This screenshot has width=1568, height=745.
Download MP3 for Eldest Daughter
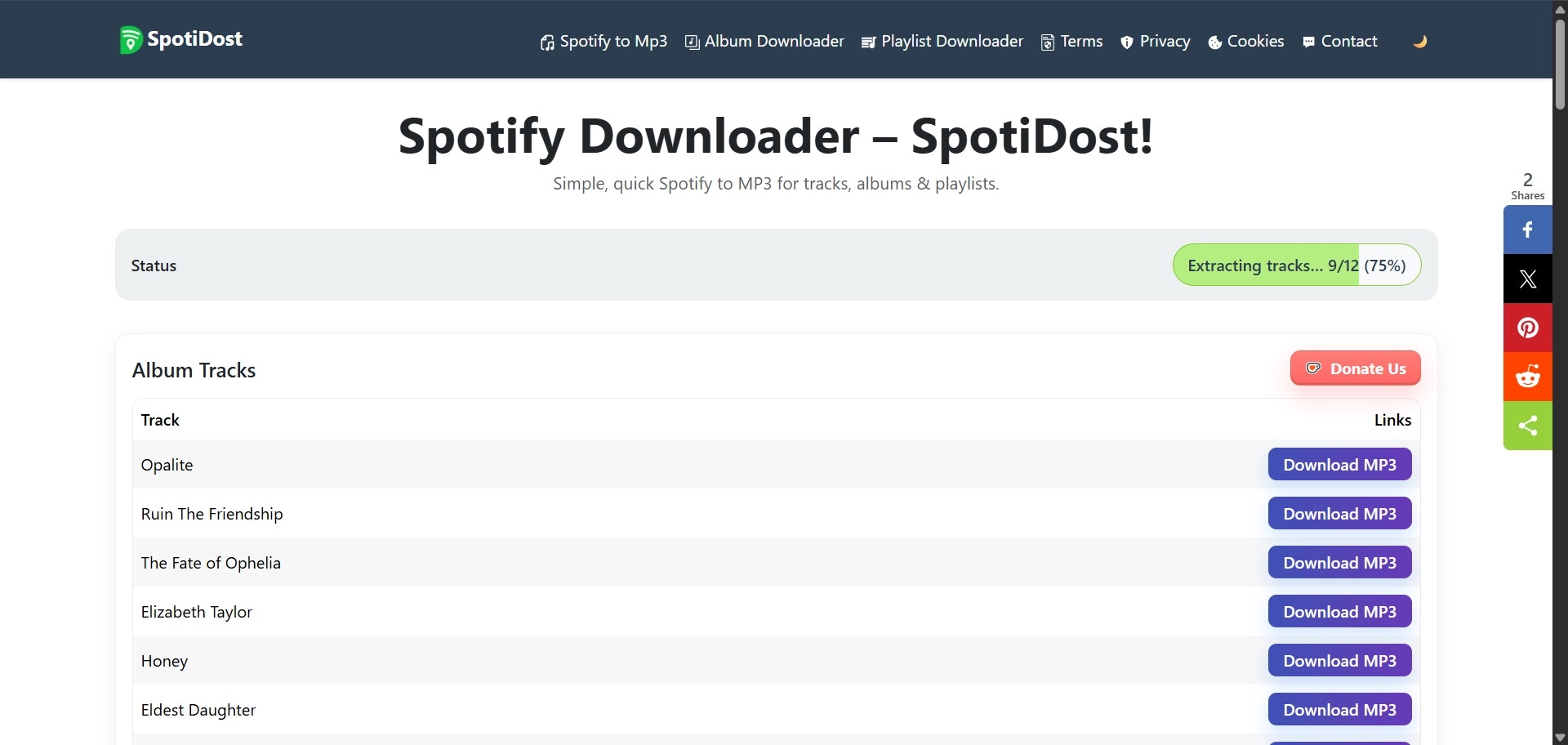[x=1339, y=709]
